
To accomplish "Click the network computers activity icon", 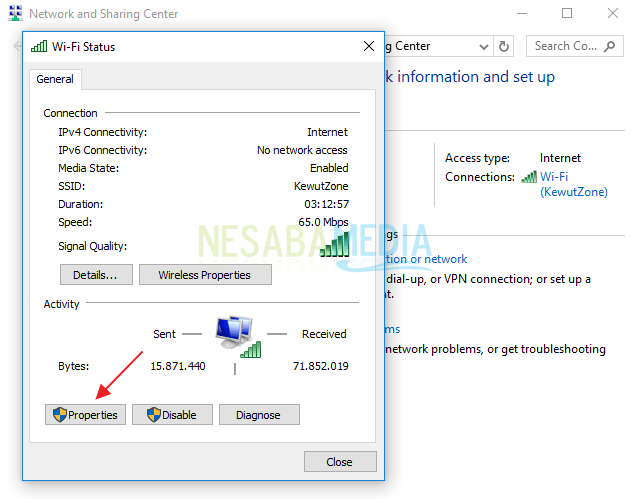I will tap(238, 337).
